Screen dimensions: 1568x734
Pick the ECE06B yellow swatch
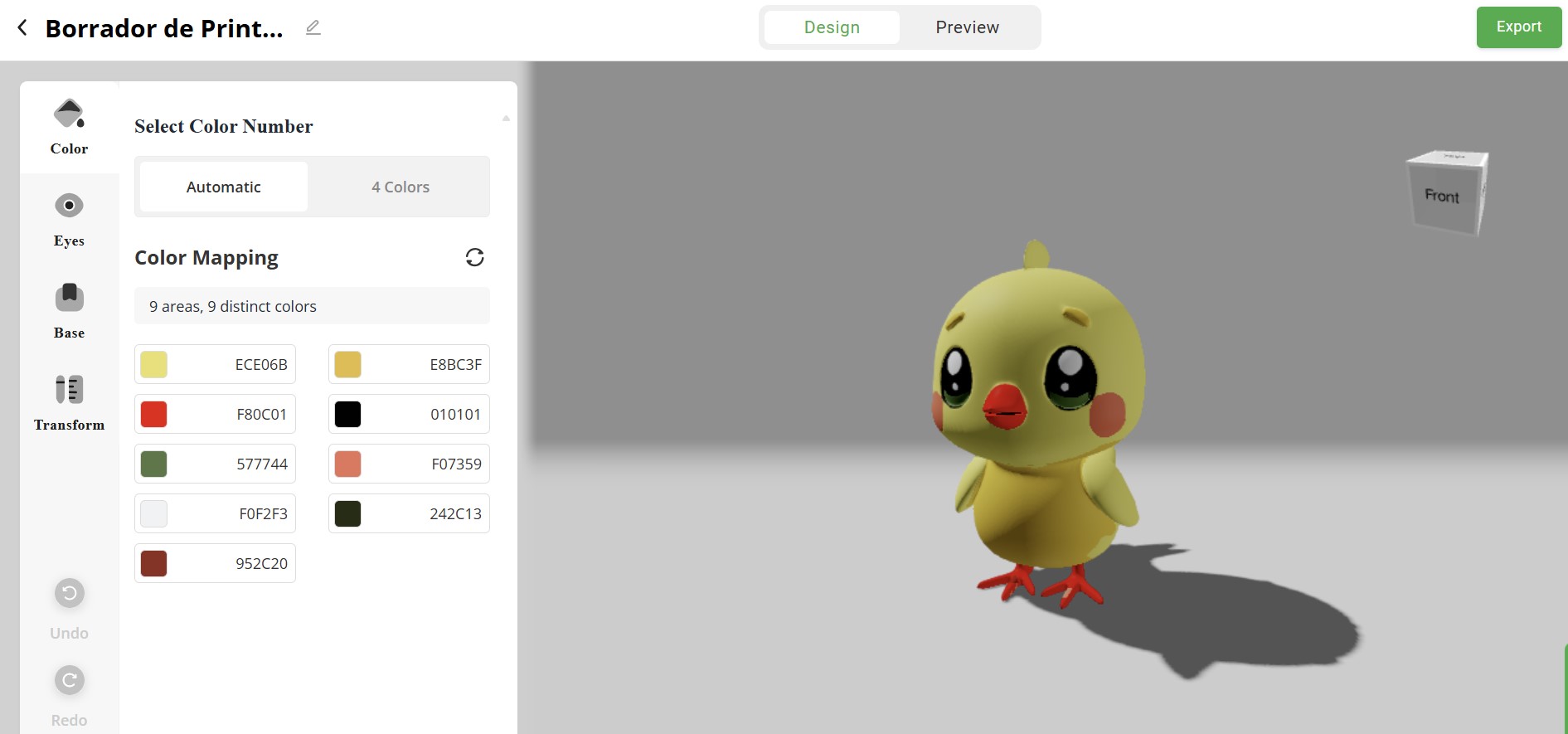pyautogui.click(x=153, y=364)
